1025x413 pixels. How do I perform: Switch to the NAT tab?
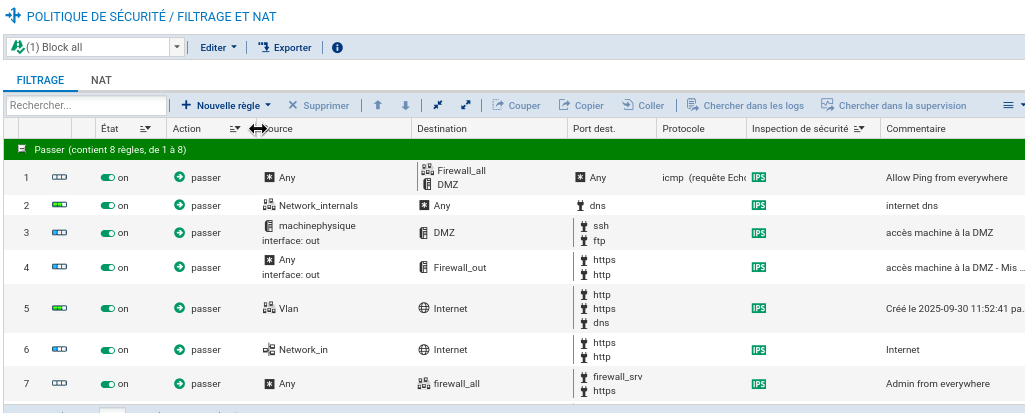coord(101,79)
